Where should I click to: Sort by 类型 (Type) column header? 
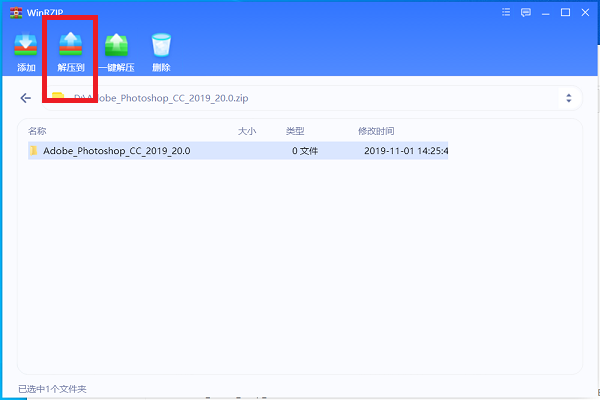(x=295, y=131)
